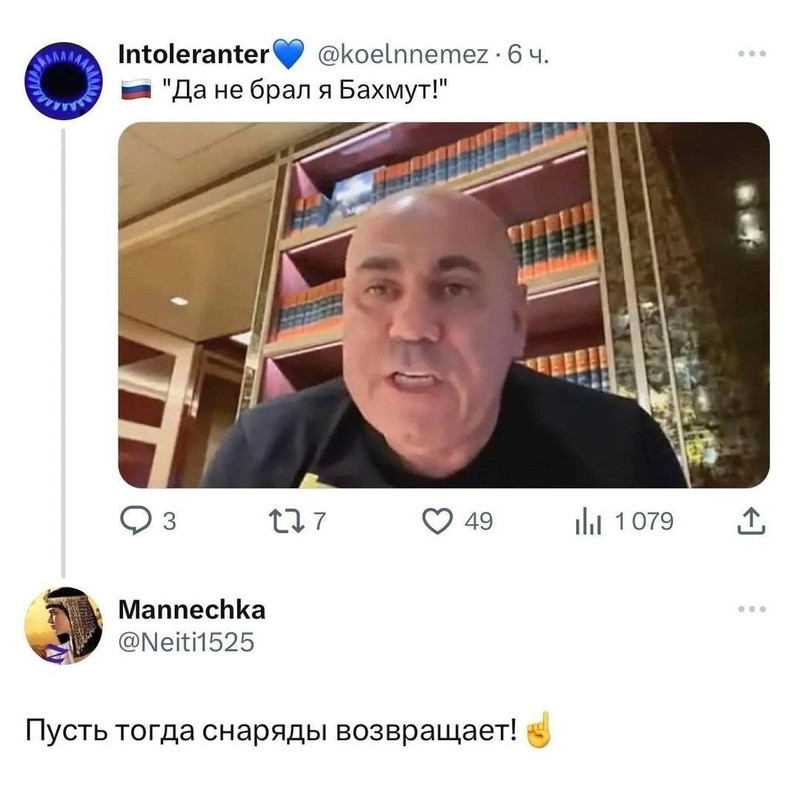Image resolution: width=795 pixels, height=800 pixels.
Task: Click the vertical thread line connecting the tweets
Action: pyautogui.click(x=63, y=353)
